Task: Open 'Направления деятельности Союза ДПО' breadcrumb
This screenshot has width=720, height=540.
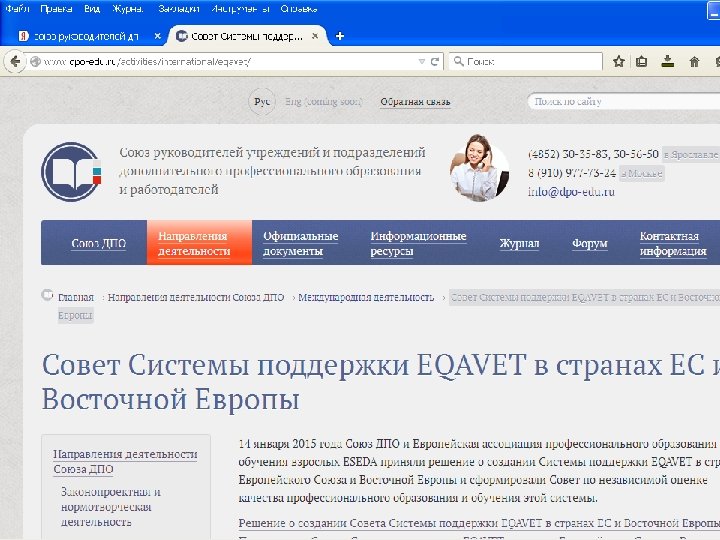Action: pos(196,298)
